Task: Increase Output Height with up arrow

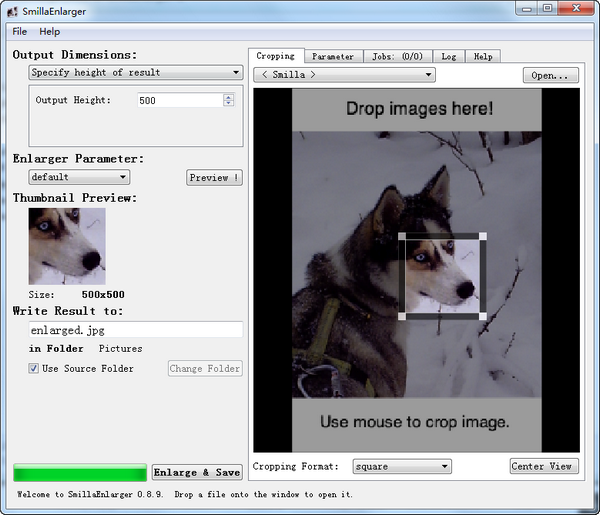Action: (x=228, y=96)
